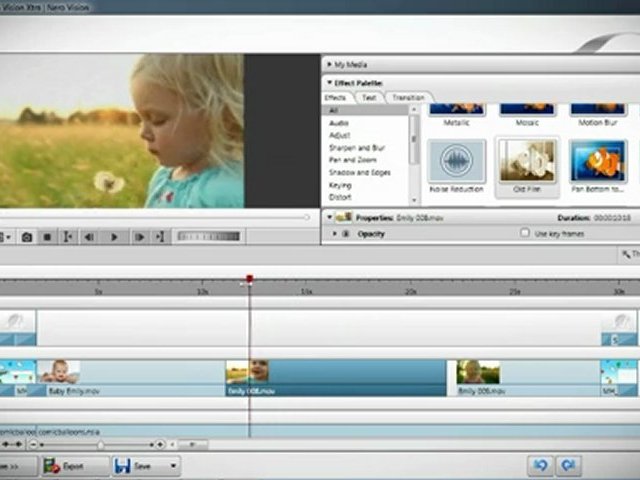Switch to the Text tab
Screen dimensions: 640x480
pyautogui.click(x=369, y=98)
